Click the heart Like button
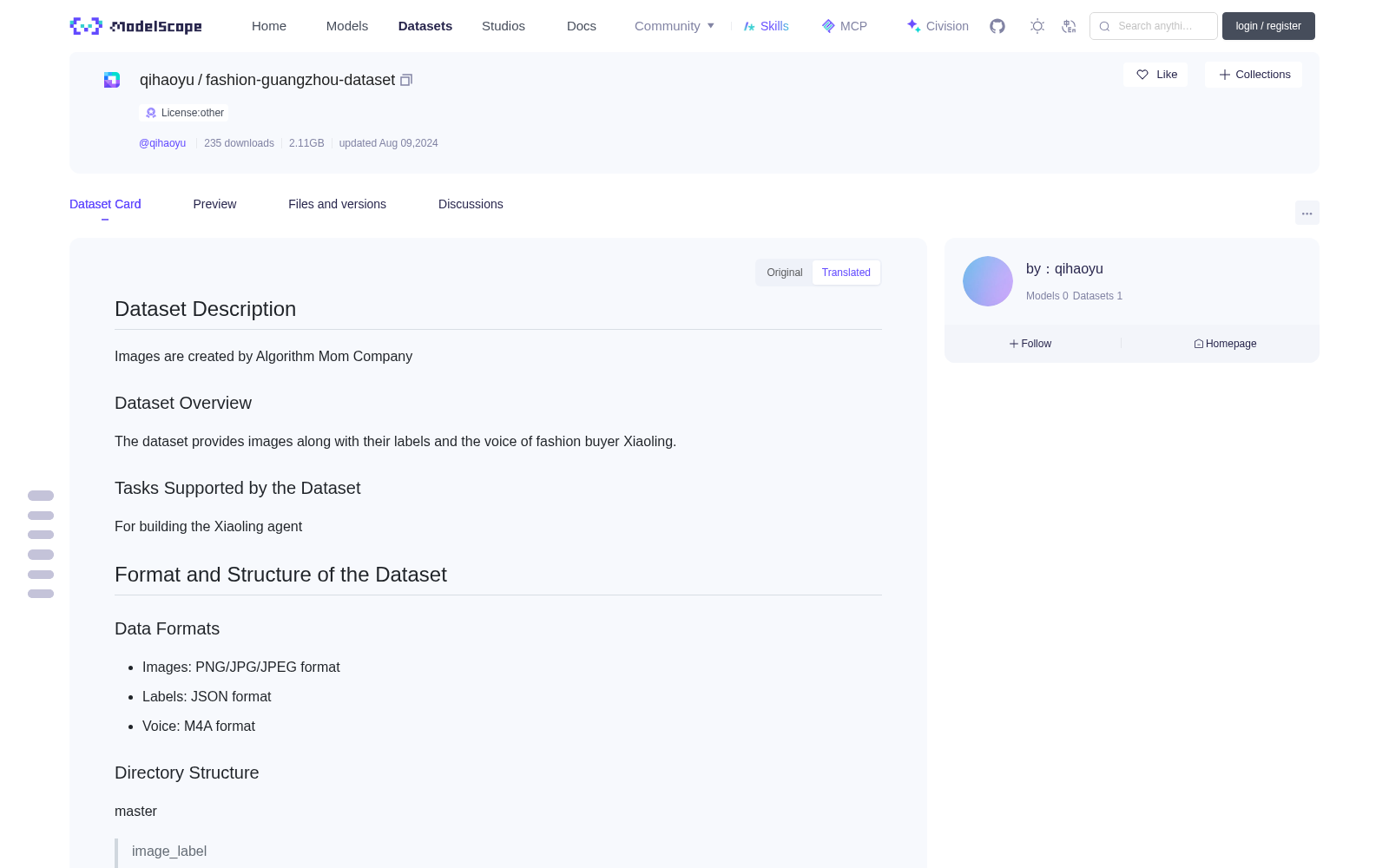 click(x=1155, y=75)
